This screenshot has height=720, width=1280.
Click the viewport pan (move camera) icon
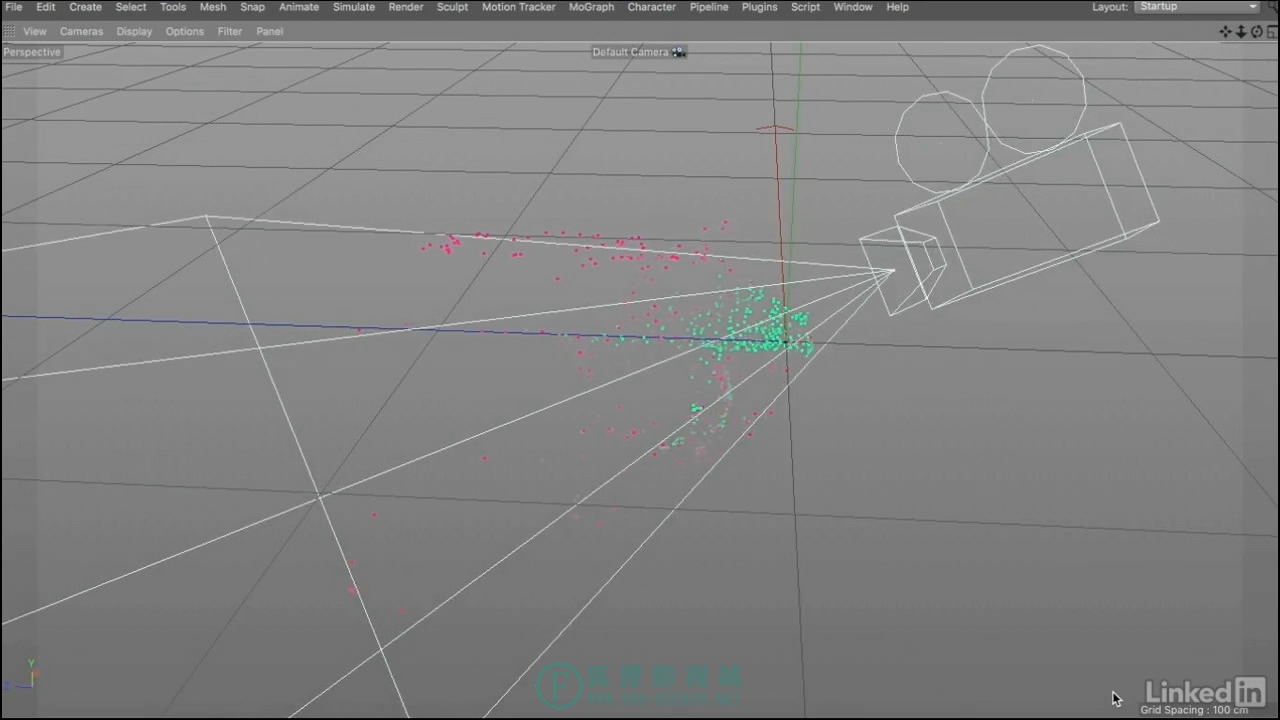1226,32
